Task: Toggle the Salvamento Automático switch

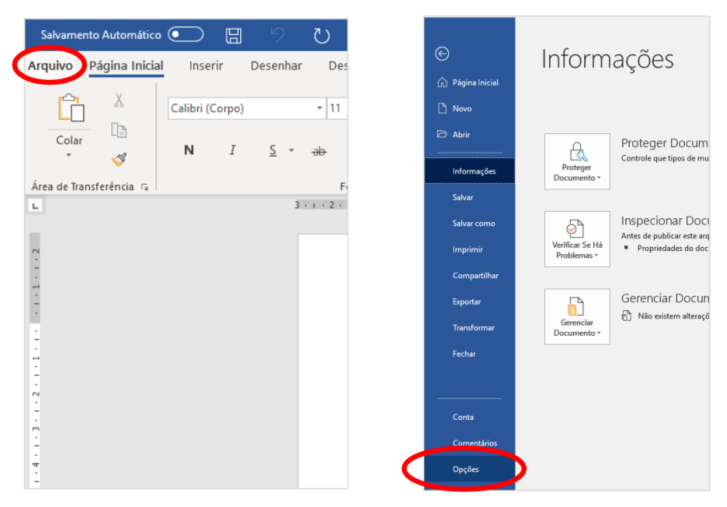Action: click(x=185, y=35)
